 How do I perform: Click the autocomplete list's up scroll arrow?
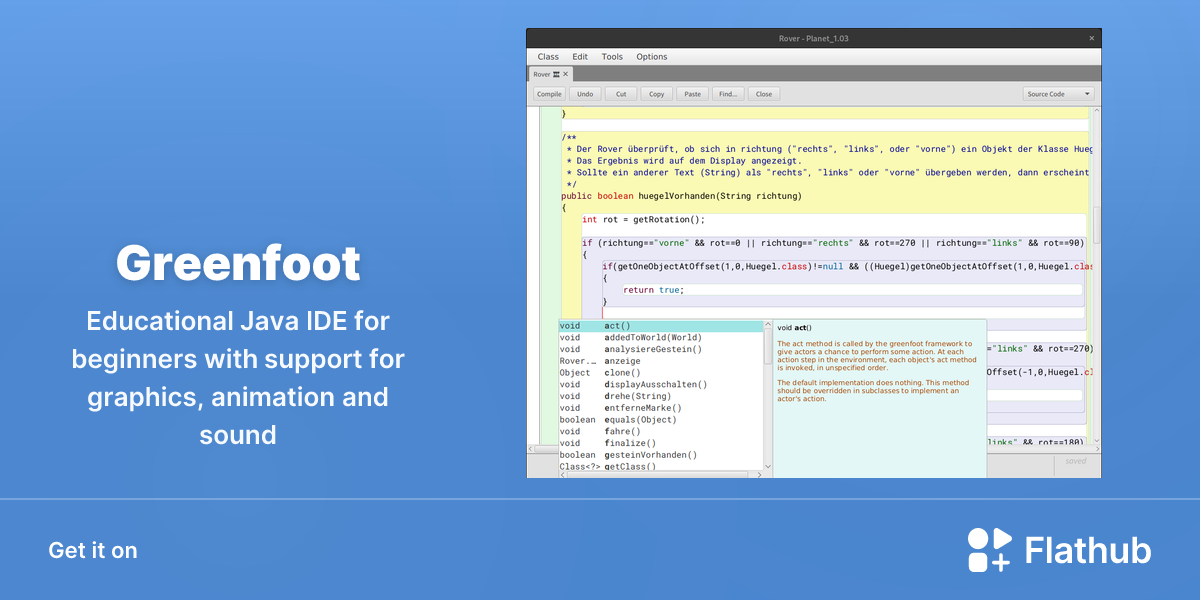[768, 325]
